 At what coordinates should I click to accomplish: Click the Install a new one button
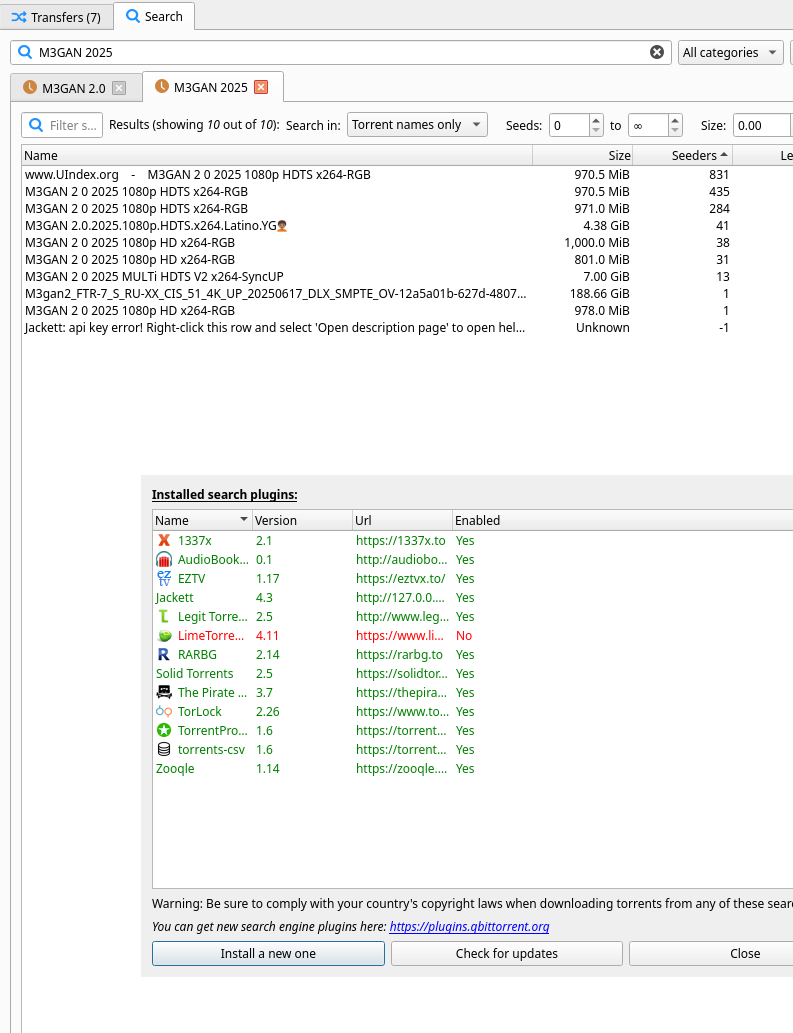[268, 953]
